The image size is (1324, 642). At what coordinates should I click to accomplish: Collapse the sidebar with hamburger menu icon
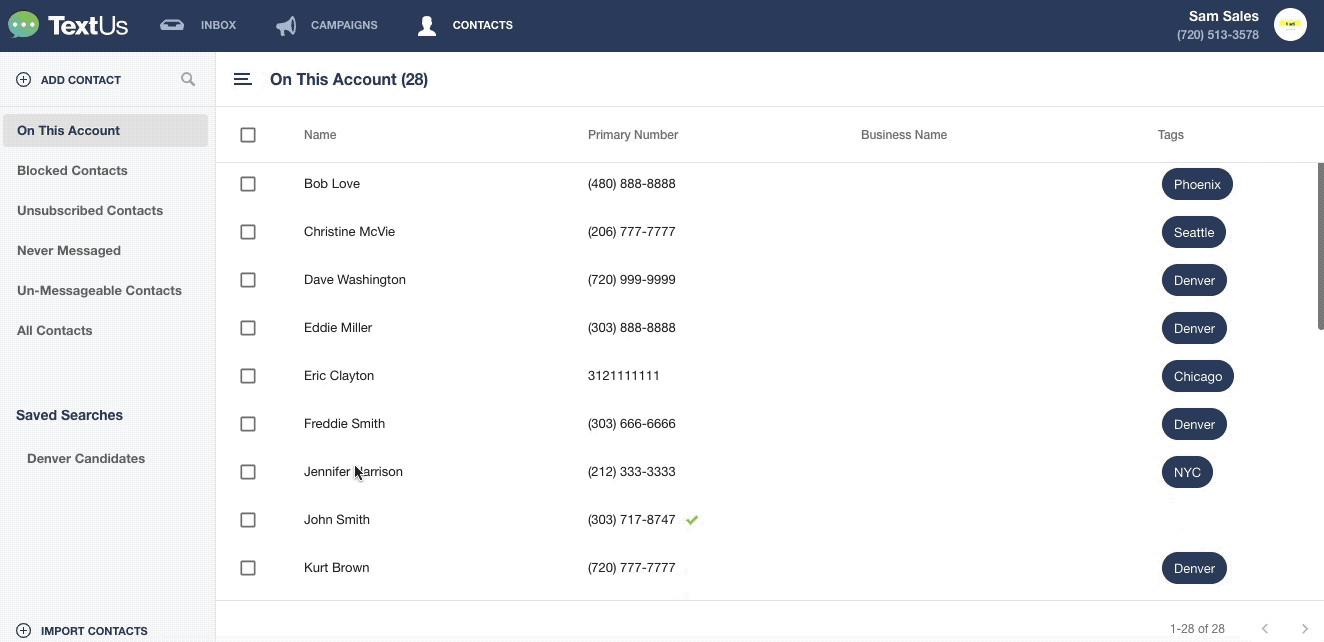click(x=242, y=79)
